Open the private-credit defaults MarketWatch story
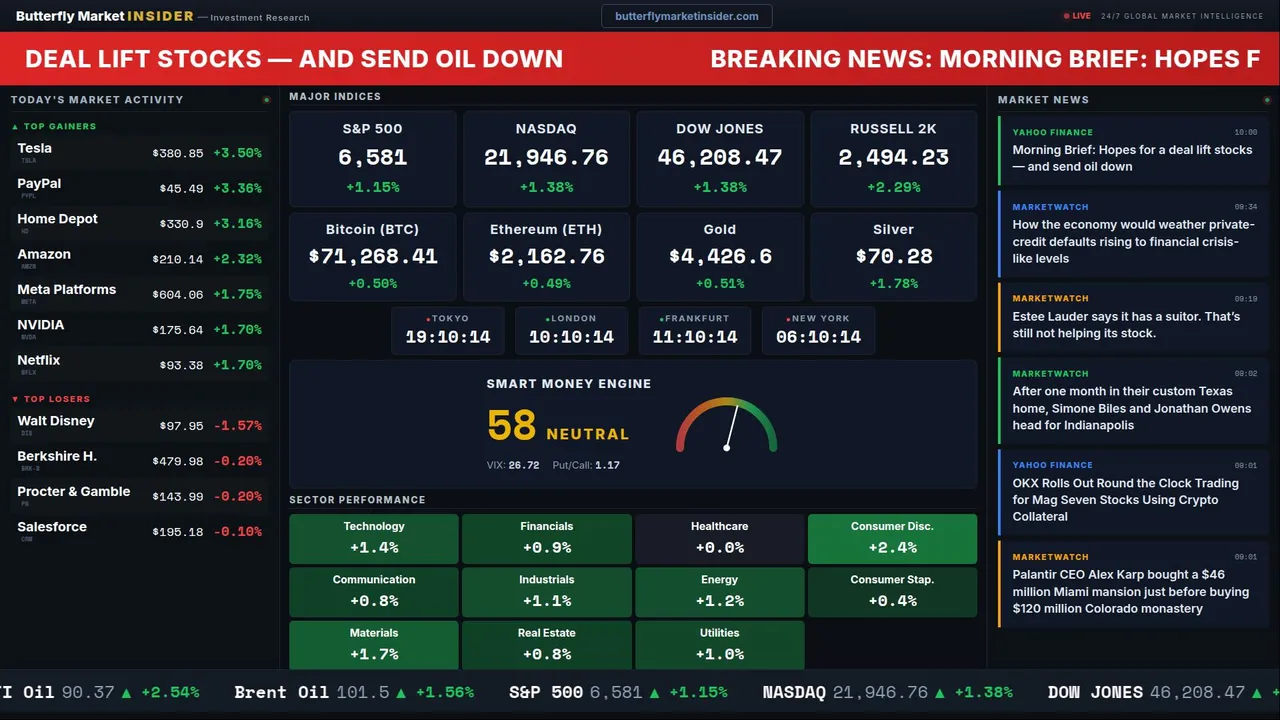Screen dimensions: 1280x720 (1134, 234)
